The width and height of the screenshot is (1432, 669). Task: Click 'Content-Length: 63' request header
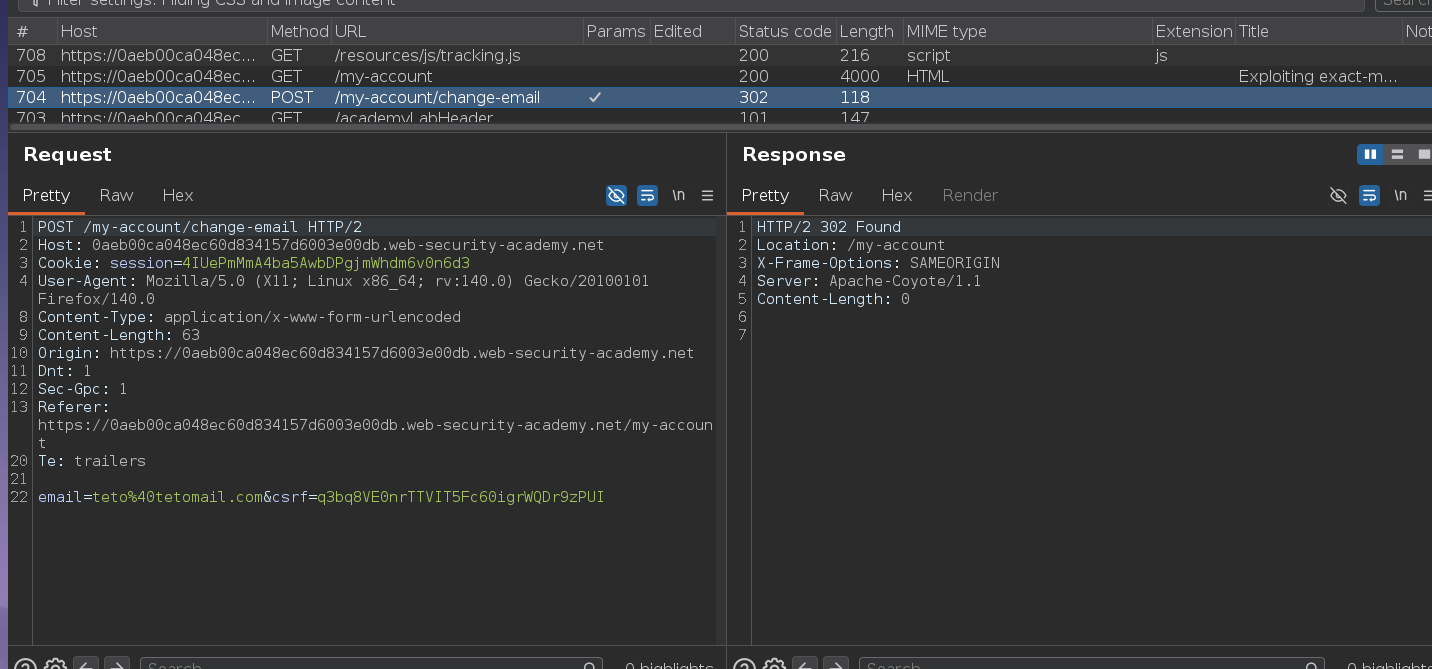tap(119, 335)
